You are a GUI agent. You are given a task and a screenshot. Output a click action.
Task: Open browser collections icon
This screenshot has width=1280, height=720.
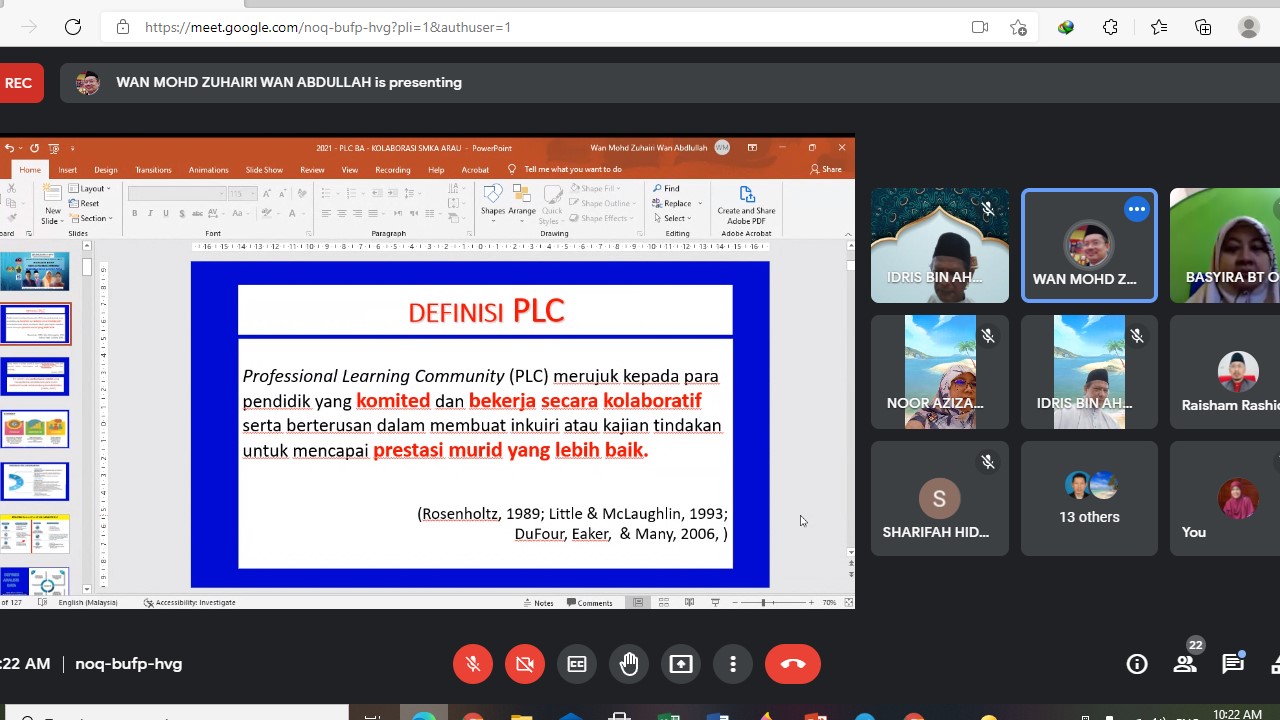click(1203, 27)
